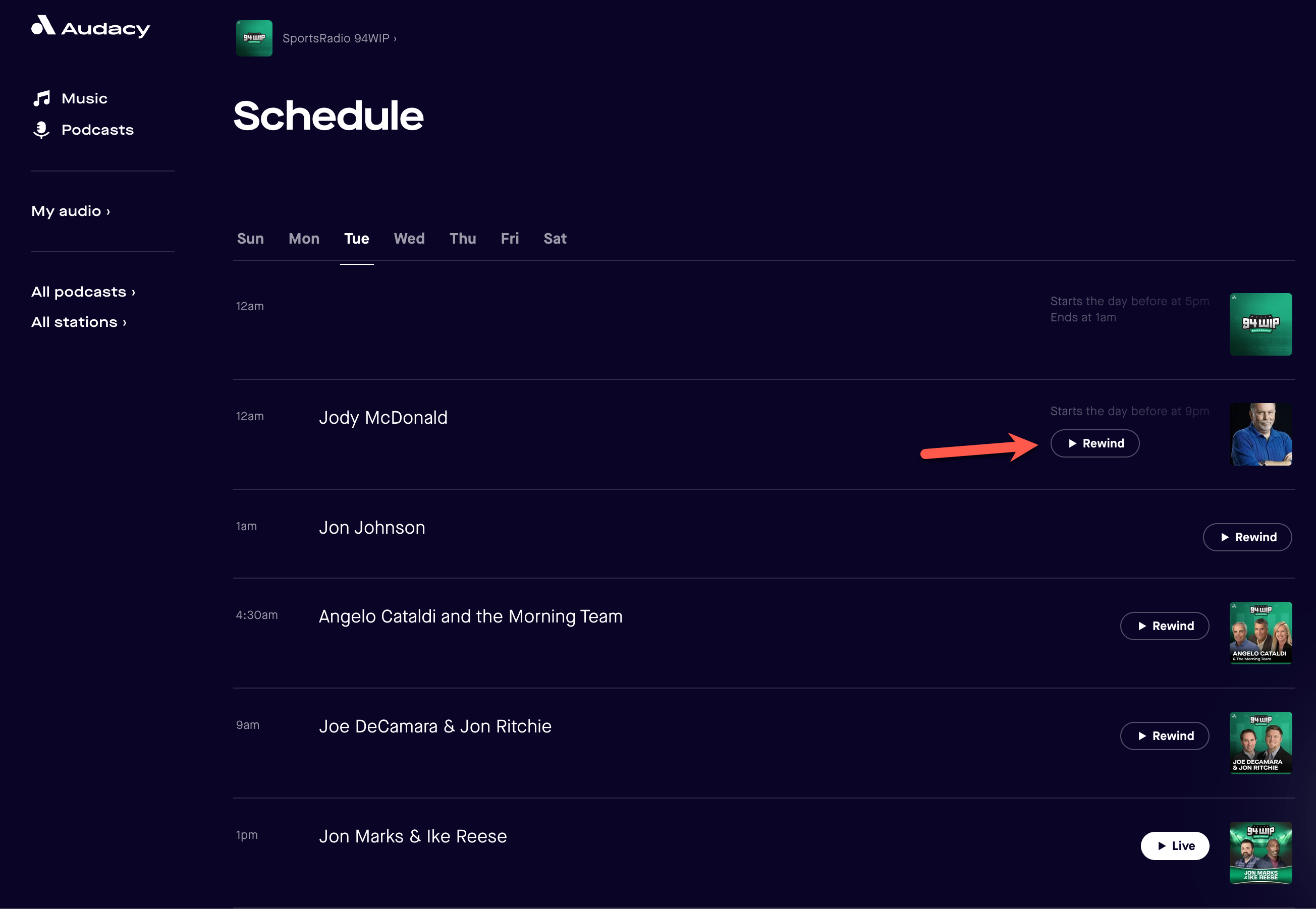The width and height of the screenshot is (1316, 909).
Task: Listen live to Jon Marks & Ike Reese
Action: (x=1175, y=846)
